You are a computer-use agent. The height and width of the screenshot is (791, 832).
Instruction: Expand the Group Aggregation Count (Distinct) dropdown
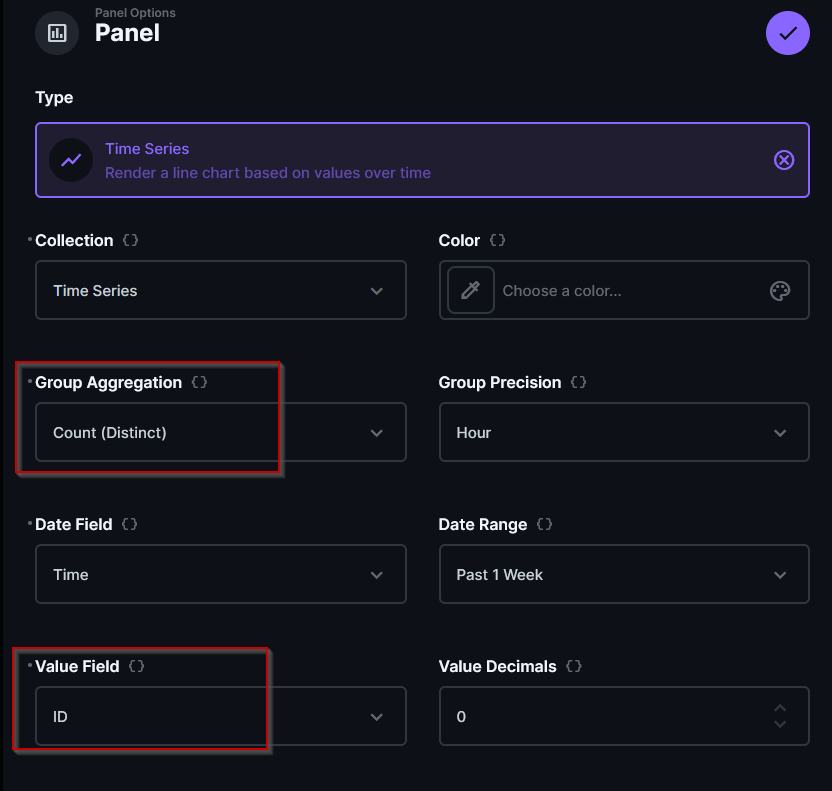point(220,433)
